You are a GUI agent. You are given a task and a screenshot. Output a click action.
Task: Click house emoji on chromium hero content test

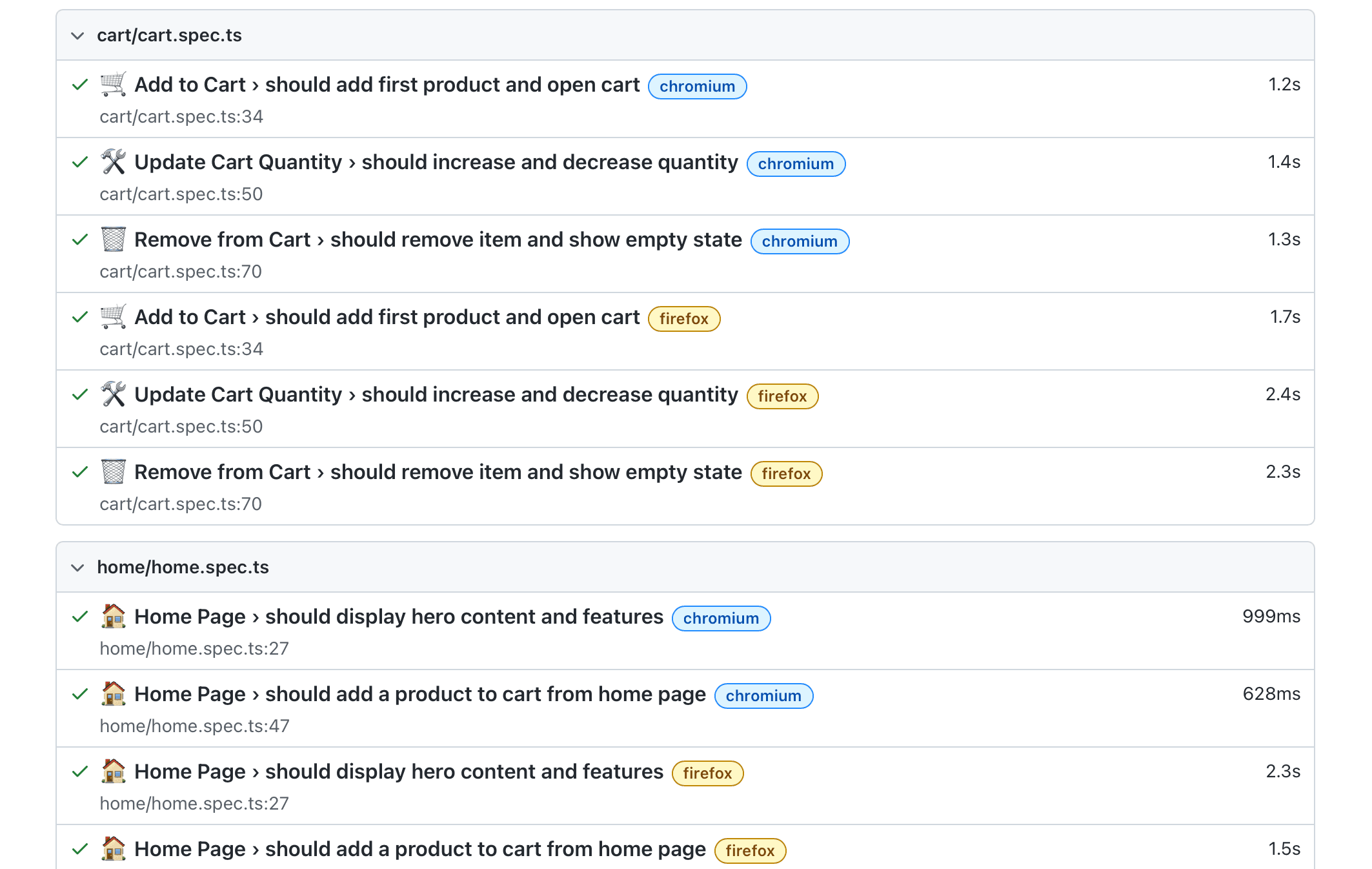114,617
